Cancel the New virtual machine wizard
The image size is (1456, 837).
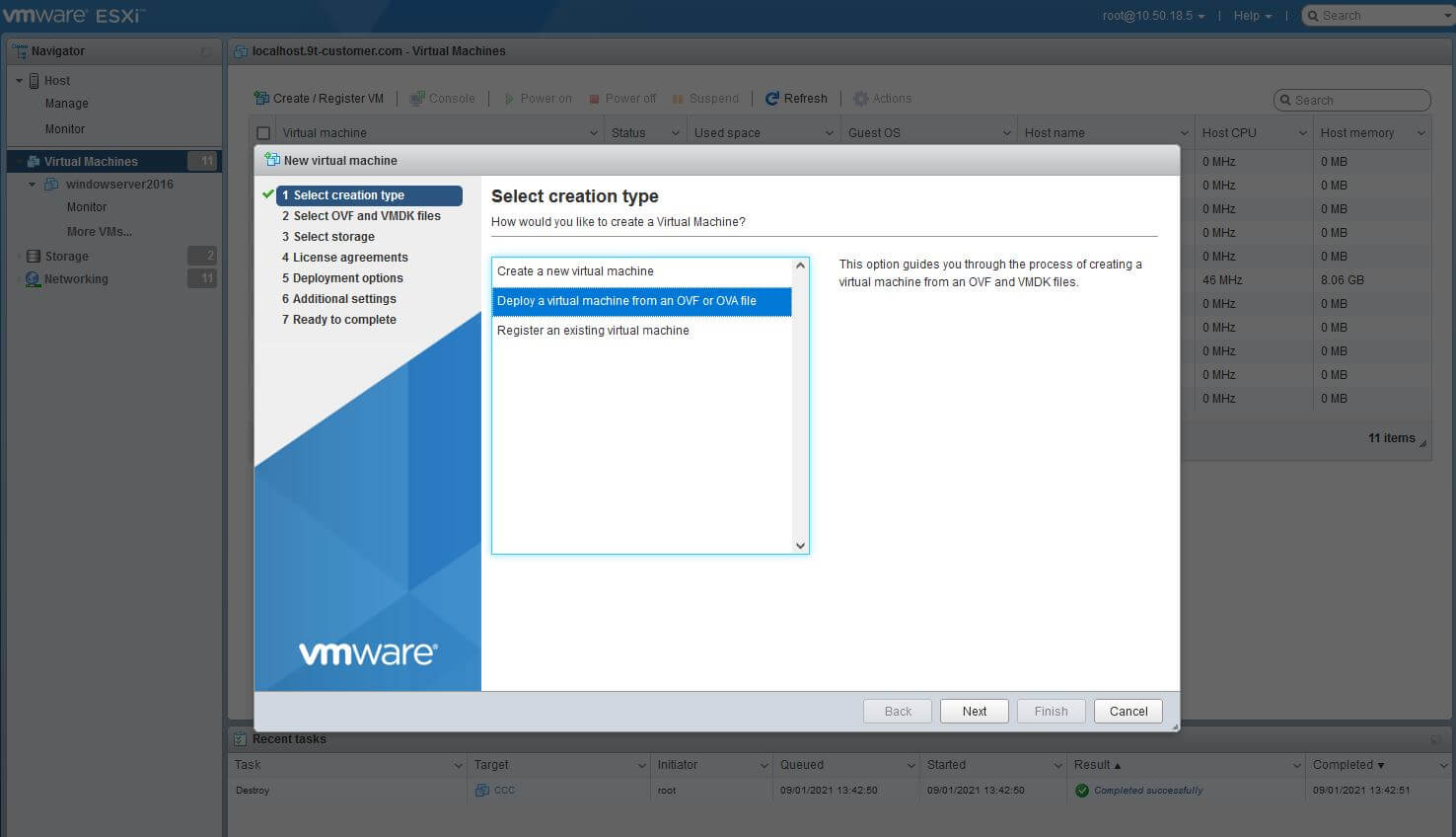(x=1128, y=711)
